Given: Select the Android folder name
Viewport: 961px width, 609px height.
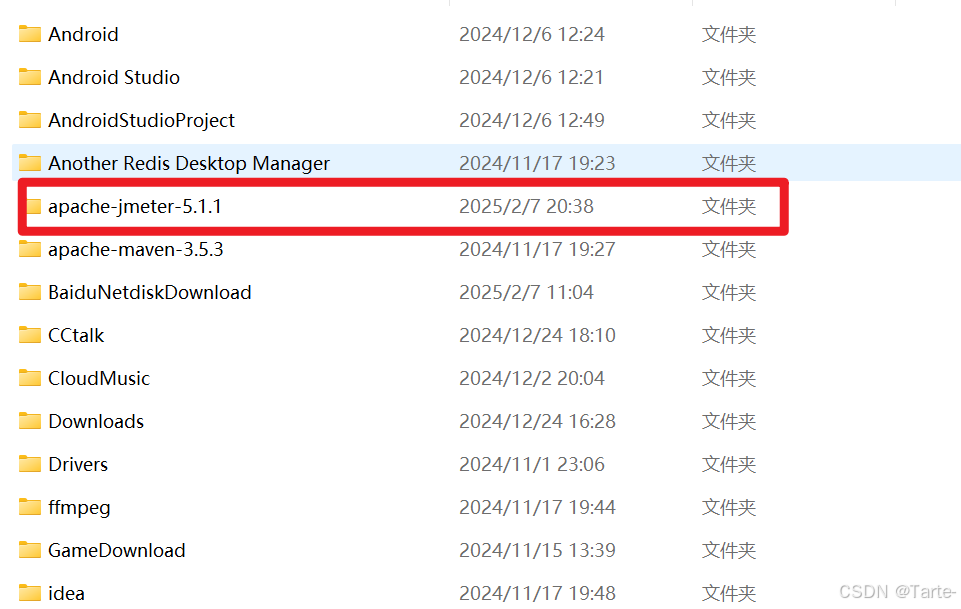Looking at the screenshot, I should coord(83,34).
